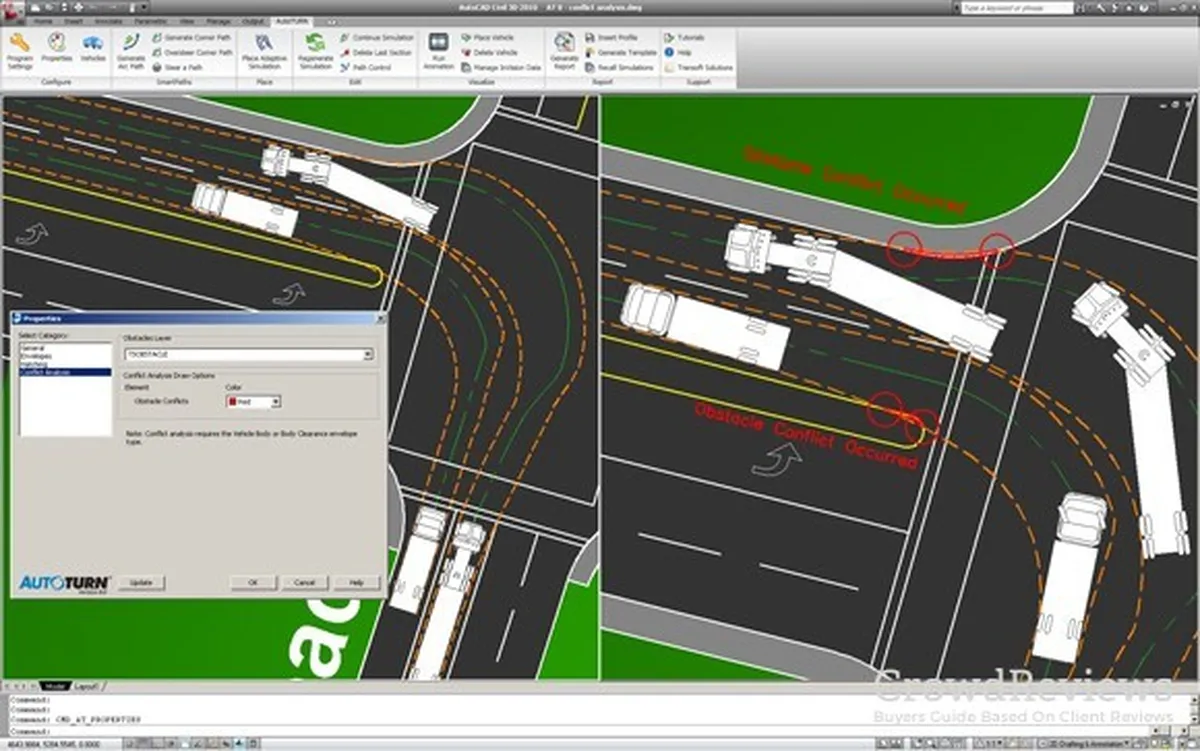The image size is (1200, 751).
Task: Select Envelopes in the category list
Action: click(x=36, y=356)
